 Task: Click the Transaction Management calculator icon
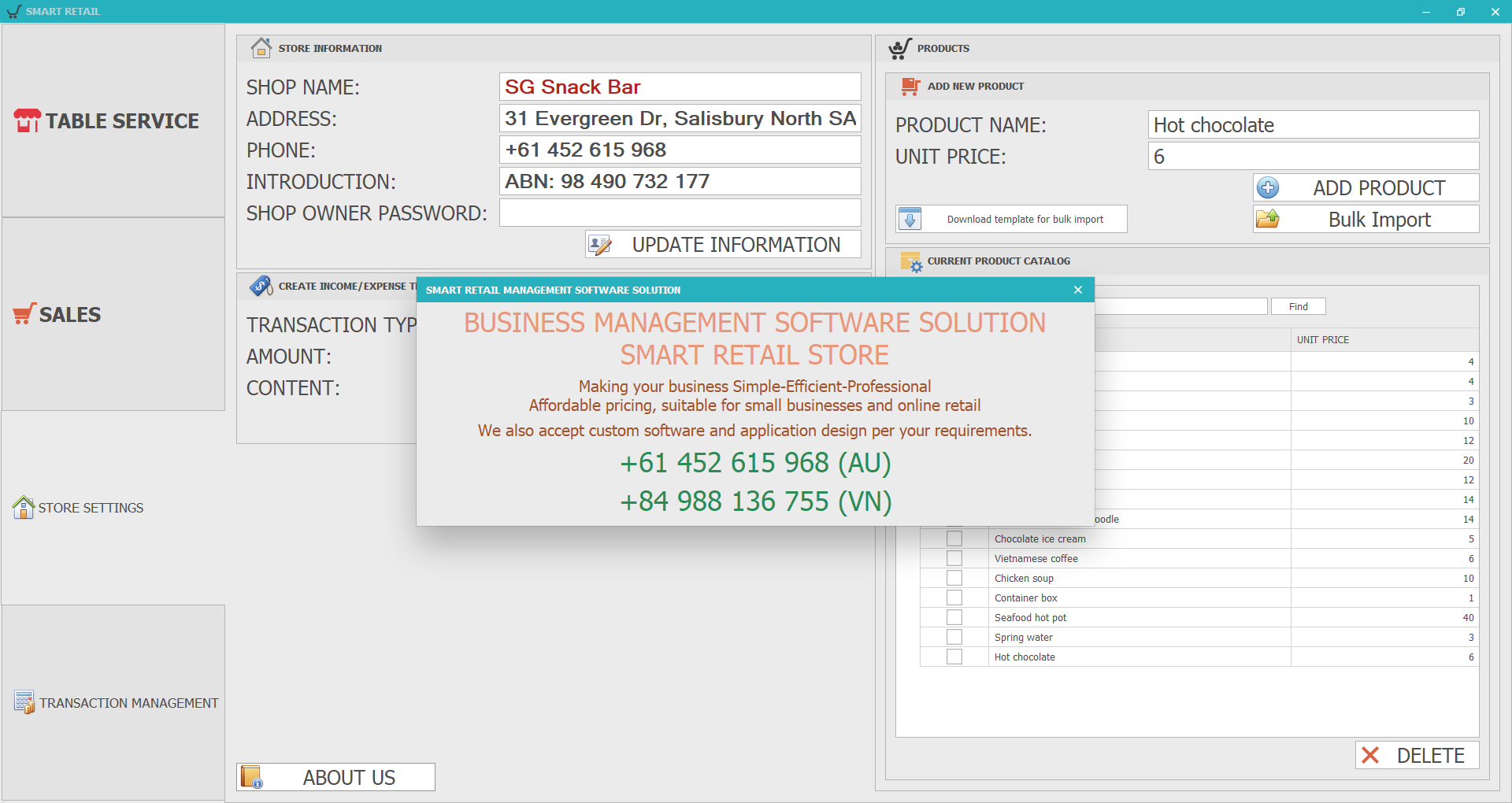coord(24,702)
